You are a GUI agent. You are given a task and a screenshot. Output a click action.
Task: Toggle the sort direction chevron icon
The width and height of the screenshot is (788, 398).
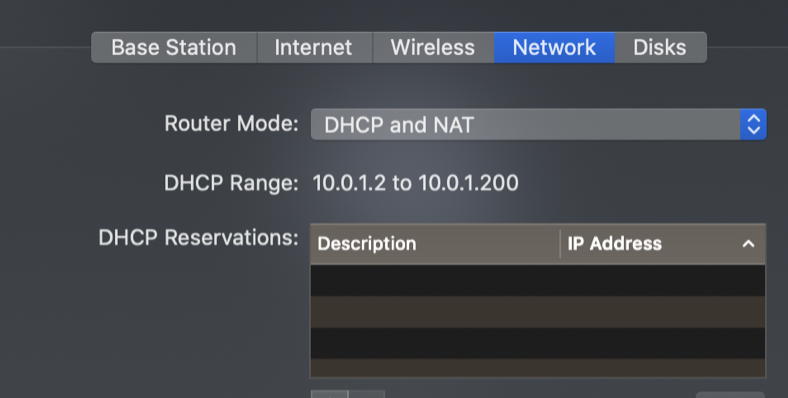click(748, 244)
